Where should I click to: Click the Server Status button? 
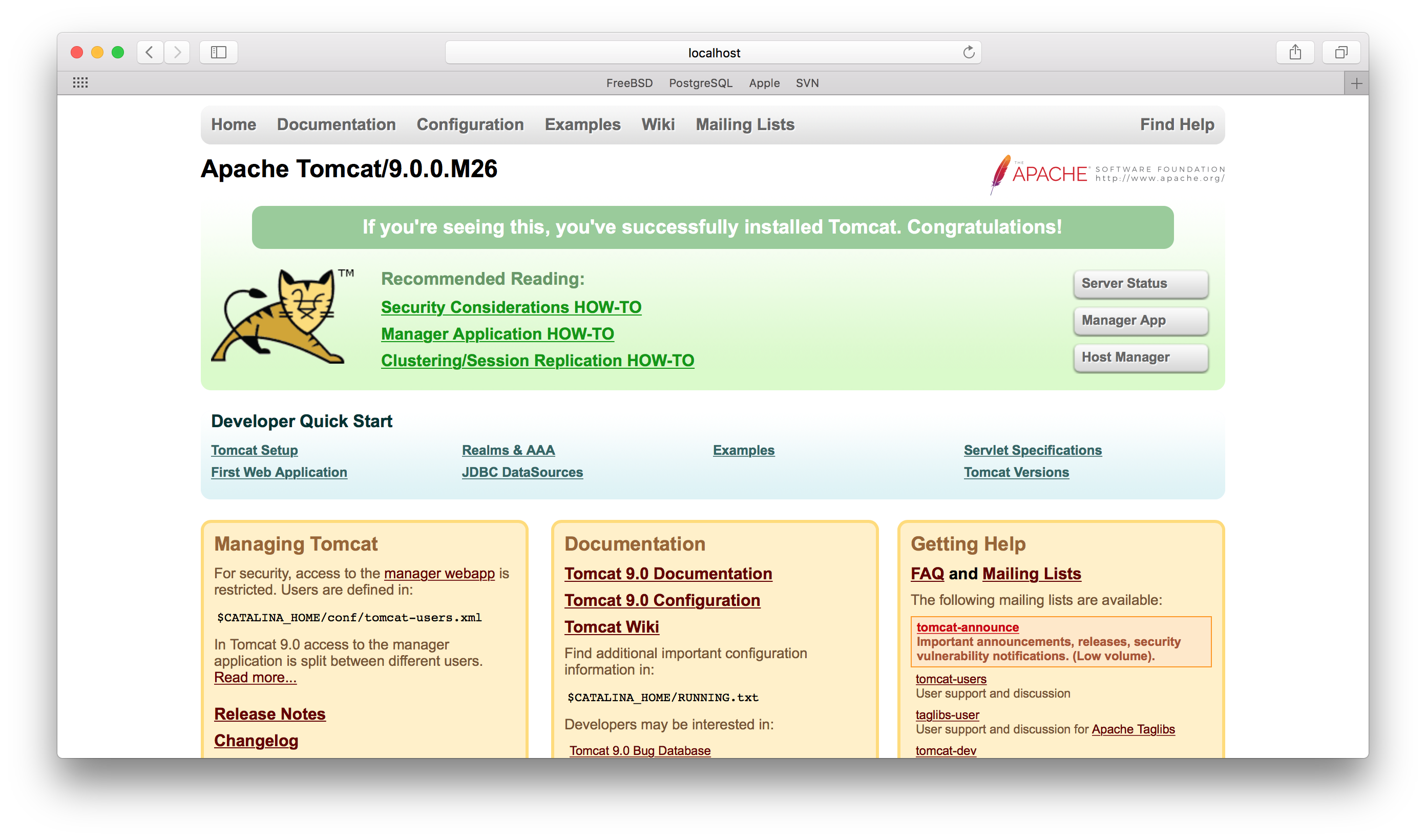click(1140, 284)
